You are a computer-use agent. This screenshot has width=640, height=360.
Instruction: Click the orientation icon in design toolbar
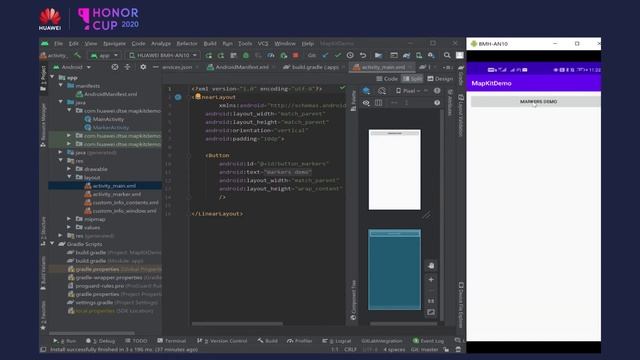point(382,91)
